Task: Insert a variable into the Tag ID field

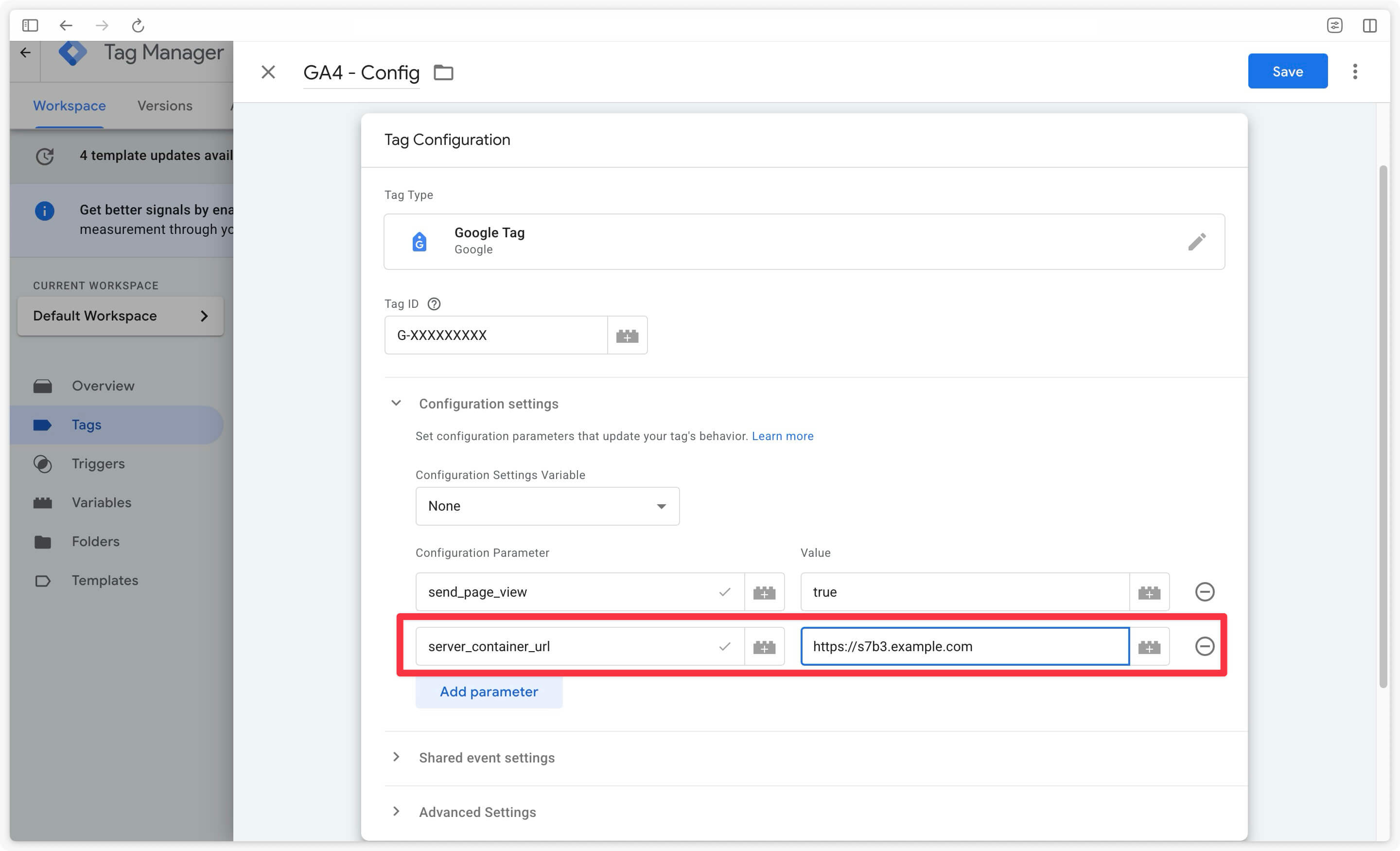Action: pyautogui.click(x=627, y=335)
